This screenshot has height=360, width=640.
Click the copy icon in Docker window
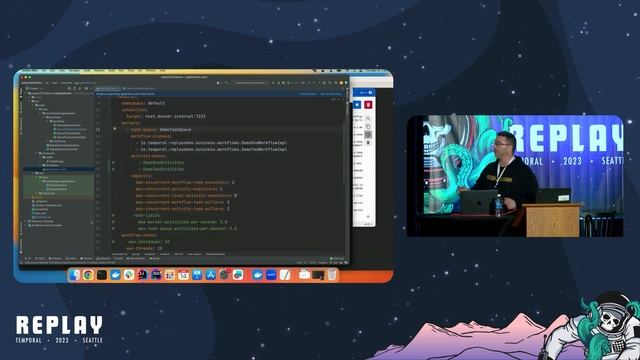pyautogui.click(x=368, y=127)
